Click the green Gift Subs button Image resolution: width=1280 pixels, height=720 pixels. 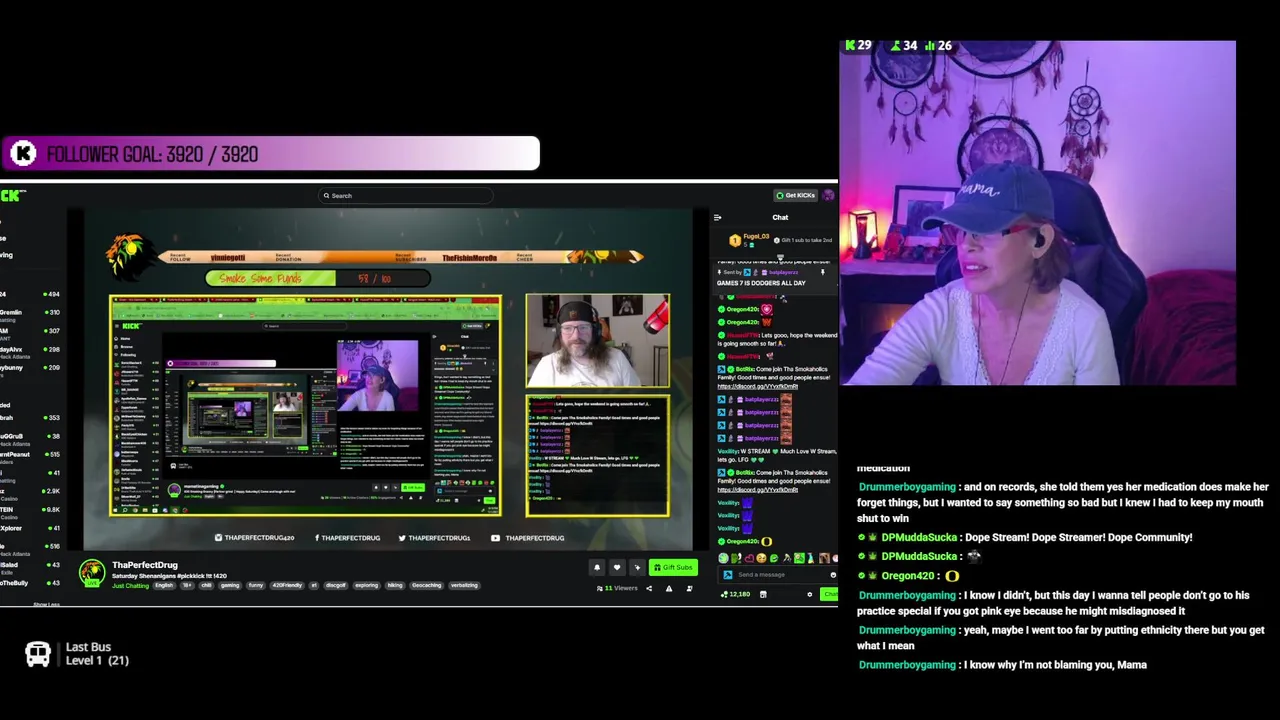(673, 568)
